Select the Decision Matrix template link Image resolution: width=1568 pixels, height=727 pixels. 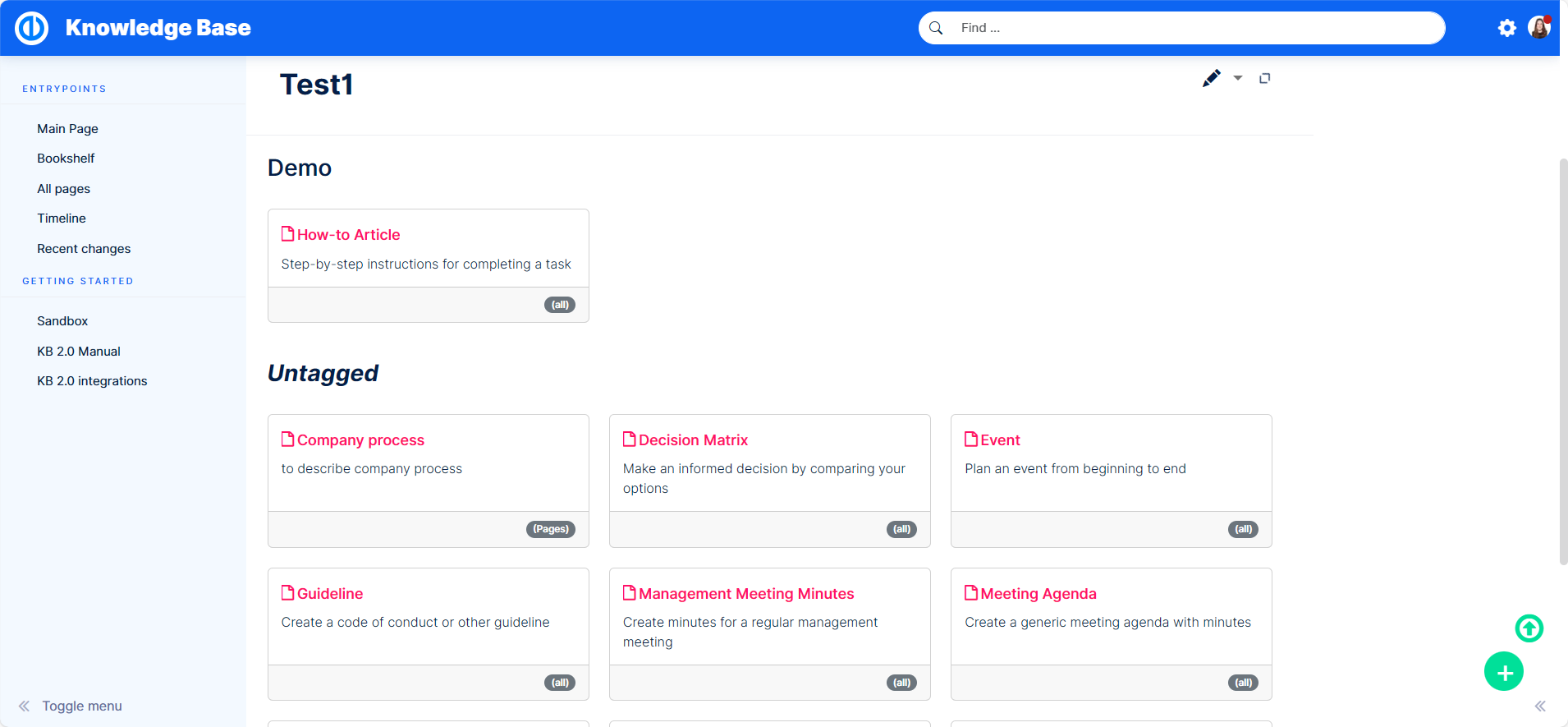pyautogui.click(x=693, y=440)
